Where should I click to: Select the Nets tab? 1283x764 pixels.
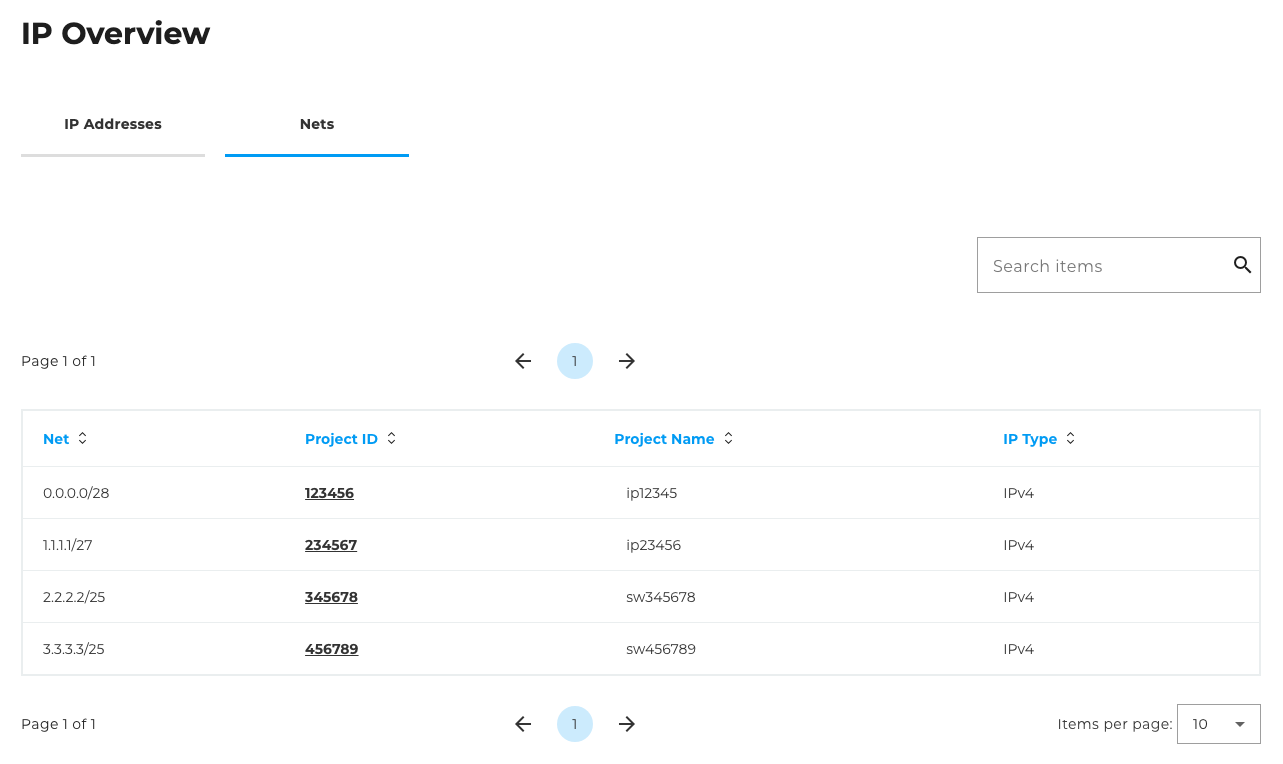(x=317, y=125)
